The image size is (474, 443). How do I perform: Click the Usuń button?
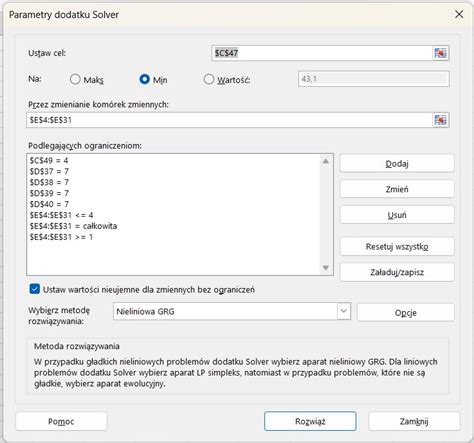tap(397, 215)
